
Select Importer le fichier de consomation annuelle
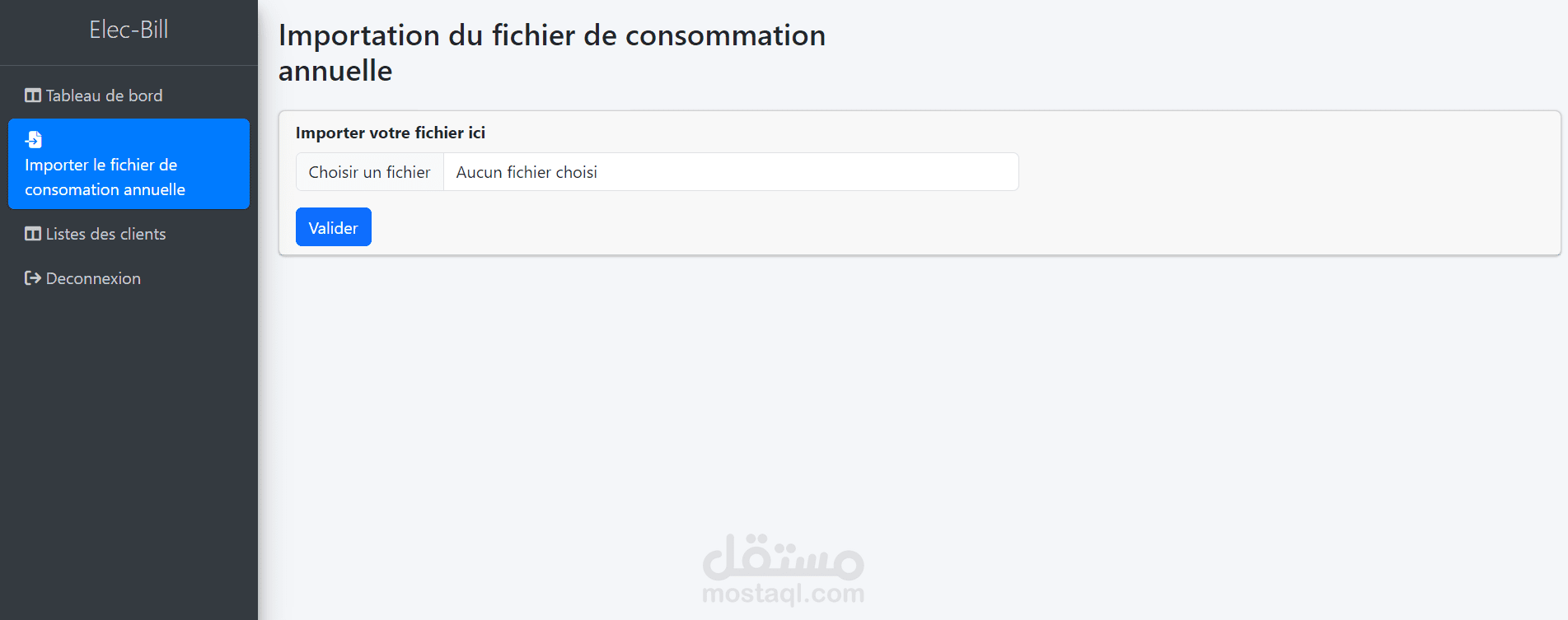(105, 177)
